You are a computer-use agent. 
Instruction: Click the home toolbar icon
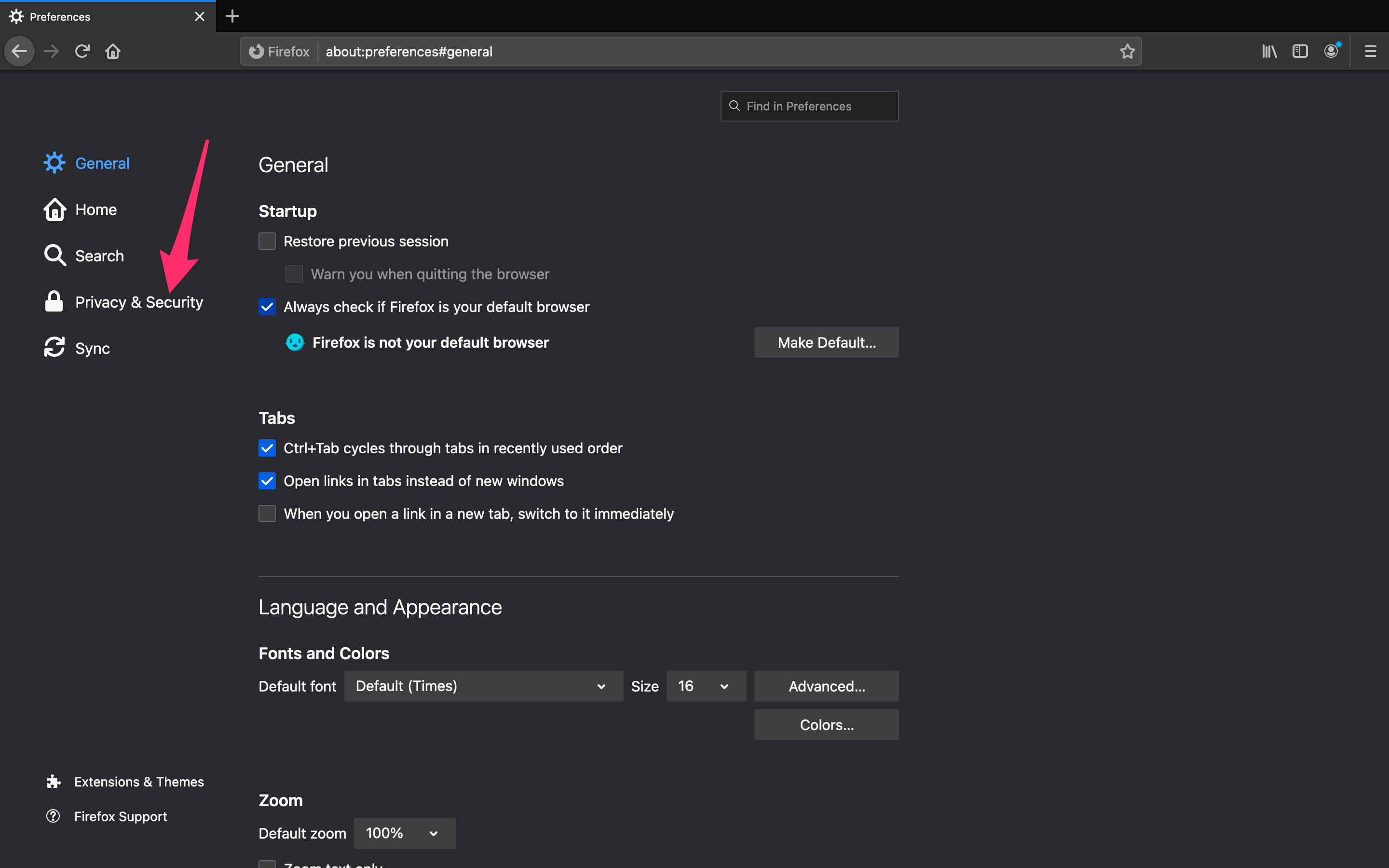click(x=112, y=51)
